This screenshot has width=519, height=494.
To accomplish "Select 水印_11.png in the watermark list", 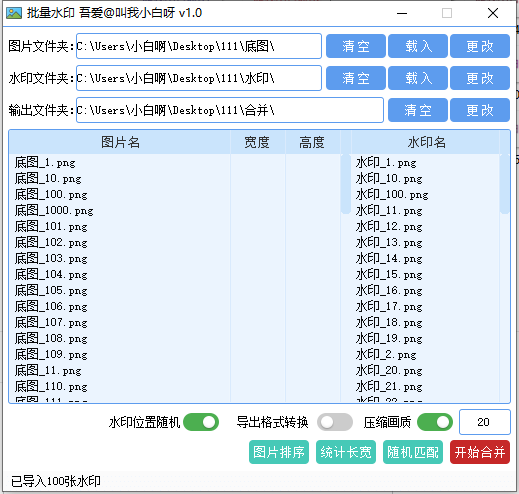I will (x=426, y=211).
